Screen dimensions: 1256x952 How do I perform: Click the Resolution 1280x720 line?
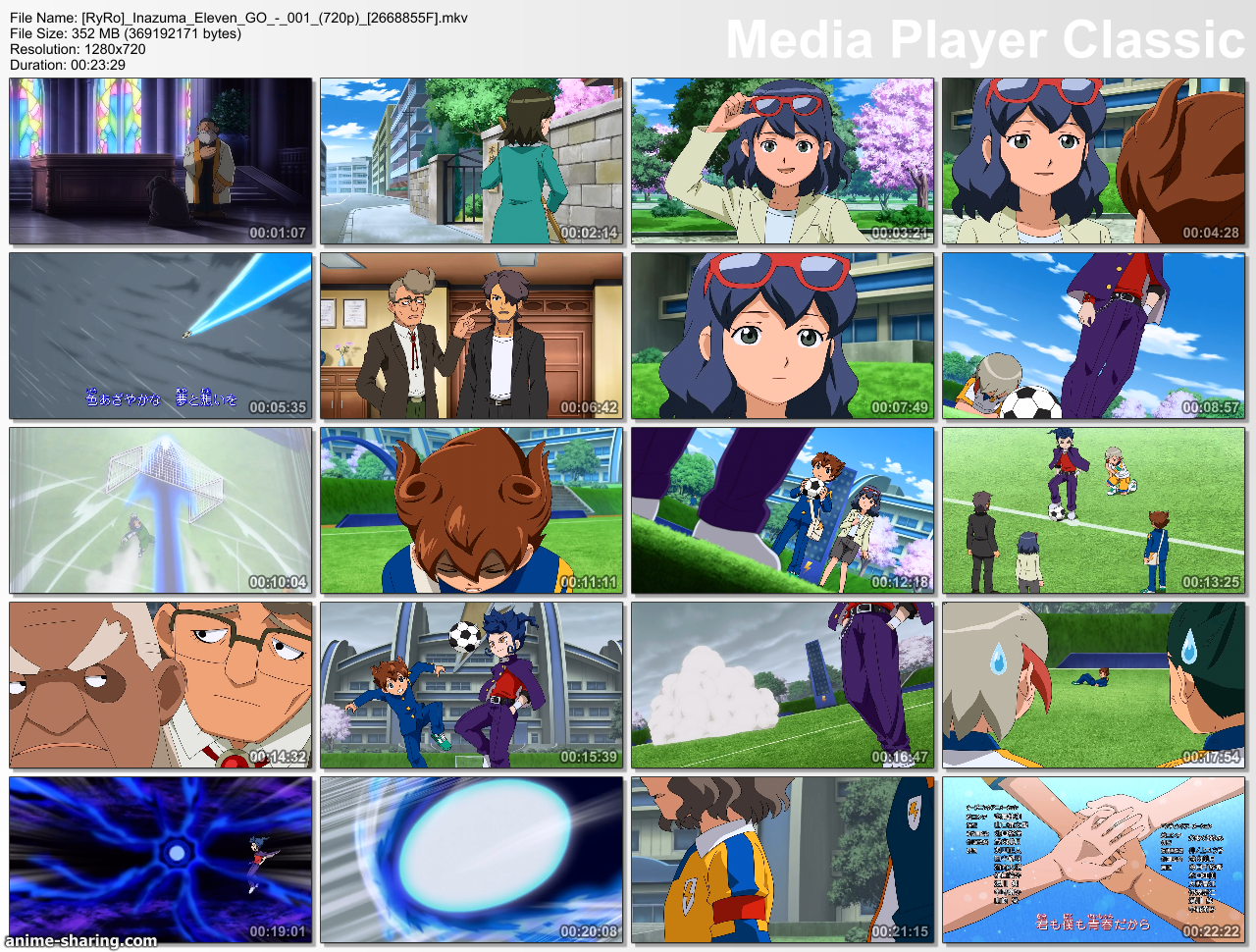coord(78,49)
